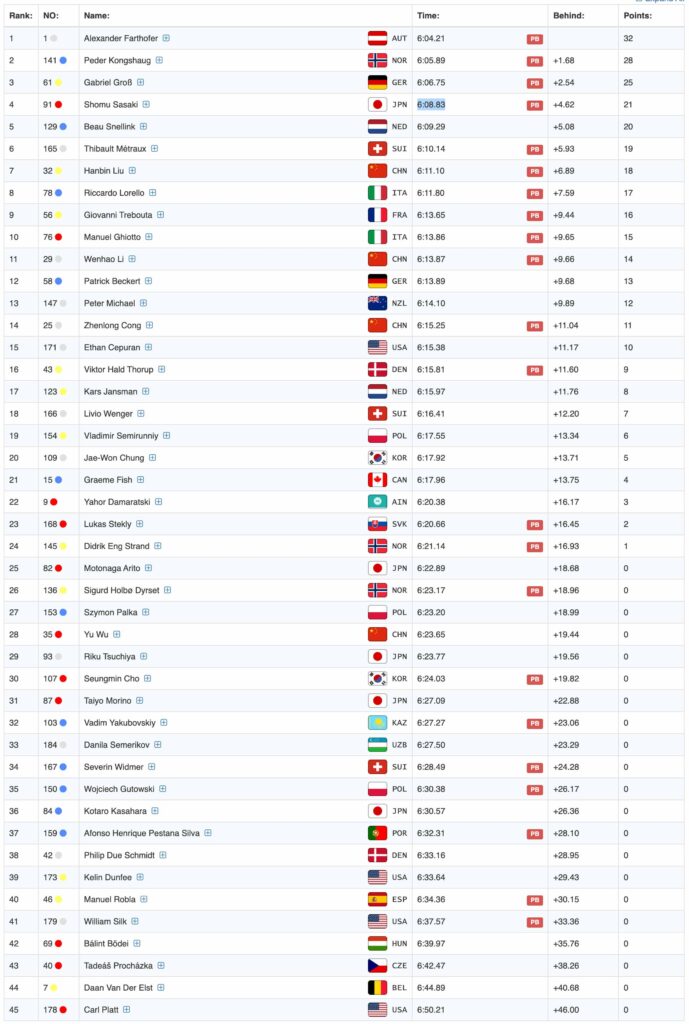Click the AIN flag for Yahor Damaratski

click(377, 502)
